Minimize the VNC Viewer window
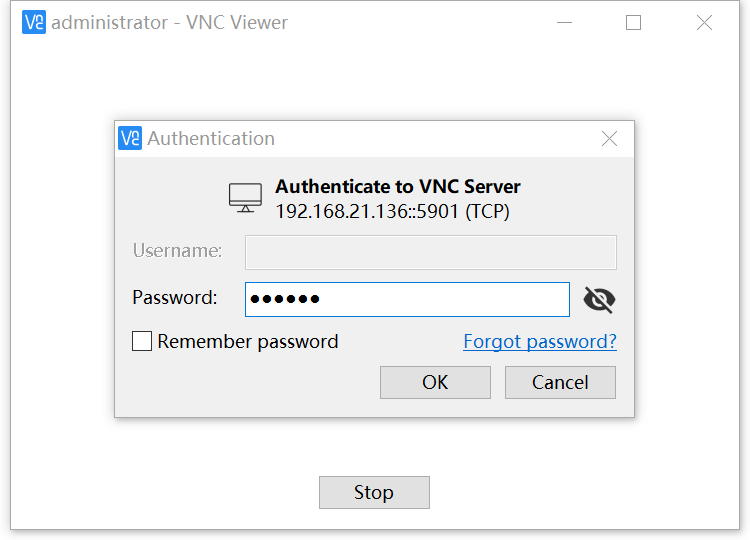The width and height of the screenshot is (750, 540). [563, 23]
